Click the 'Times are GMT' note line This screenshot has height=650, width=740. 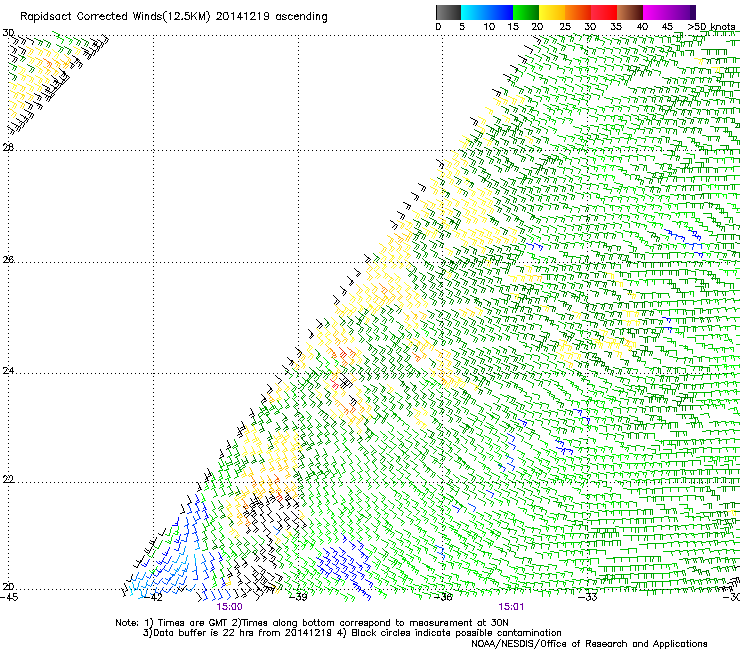312,623
